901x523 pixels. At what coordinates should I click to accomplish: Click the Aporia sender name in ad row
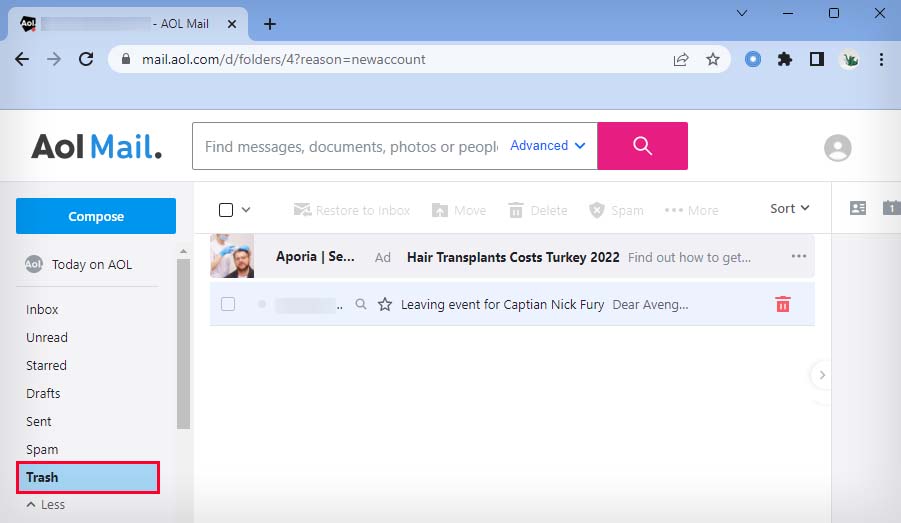[315, 256]
